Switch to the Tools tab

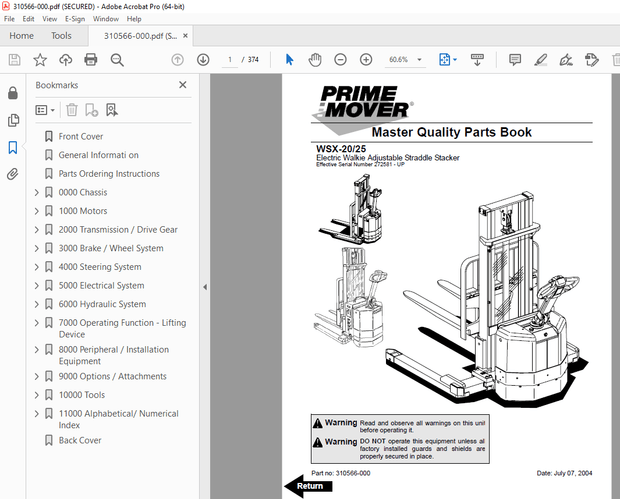click(x=61, y=36)
